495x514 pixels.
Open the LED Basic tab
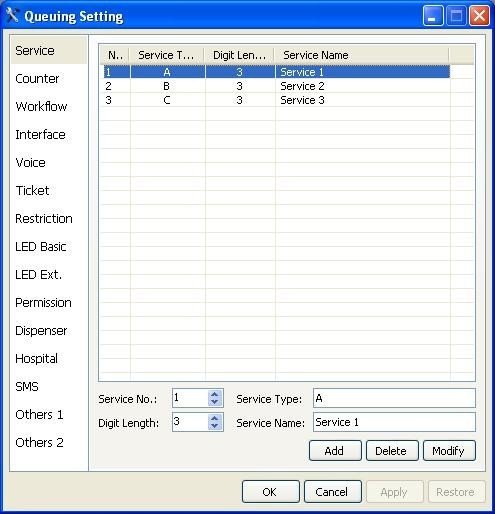(x=41, y=247)
